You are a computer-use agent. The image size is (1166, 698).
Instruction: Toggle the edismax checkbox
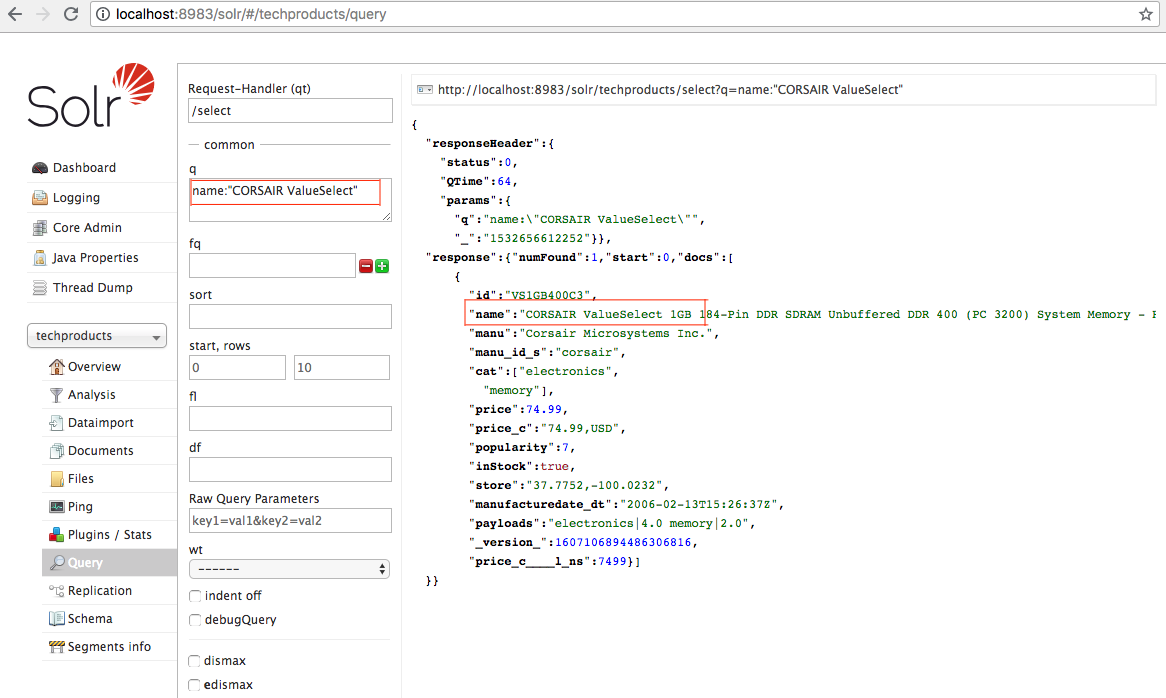194,685
